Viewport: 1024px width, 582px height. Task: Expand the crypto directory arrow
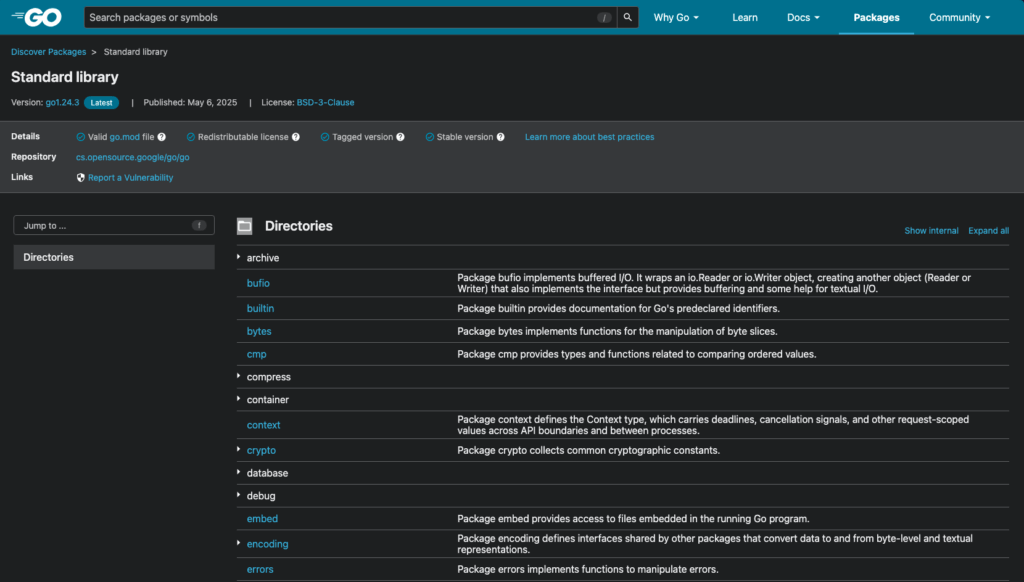[x=238, y=449]
